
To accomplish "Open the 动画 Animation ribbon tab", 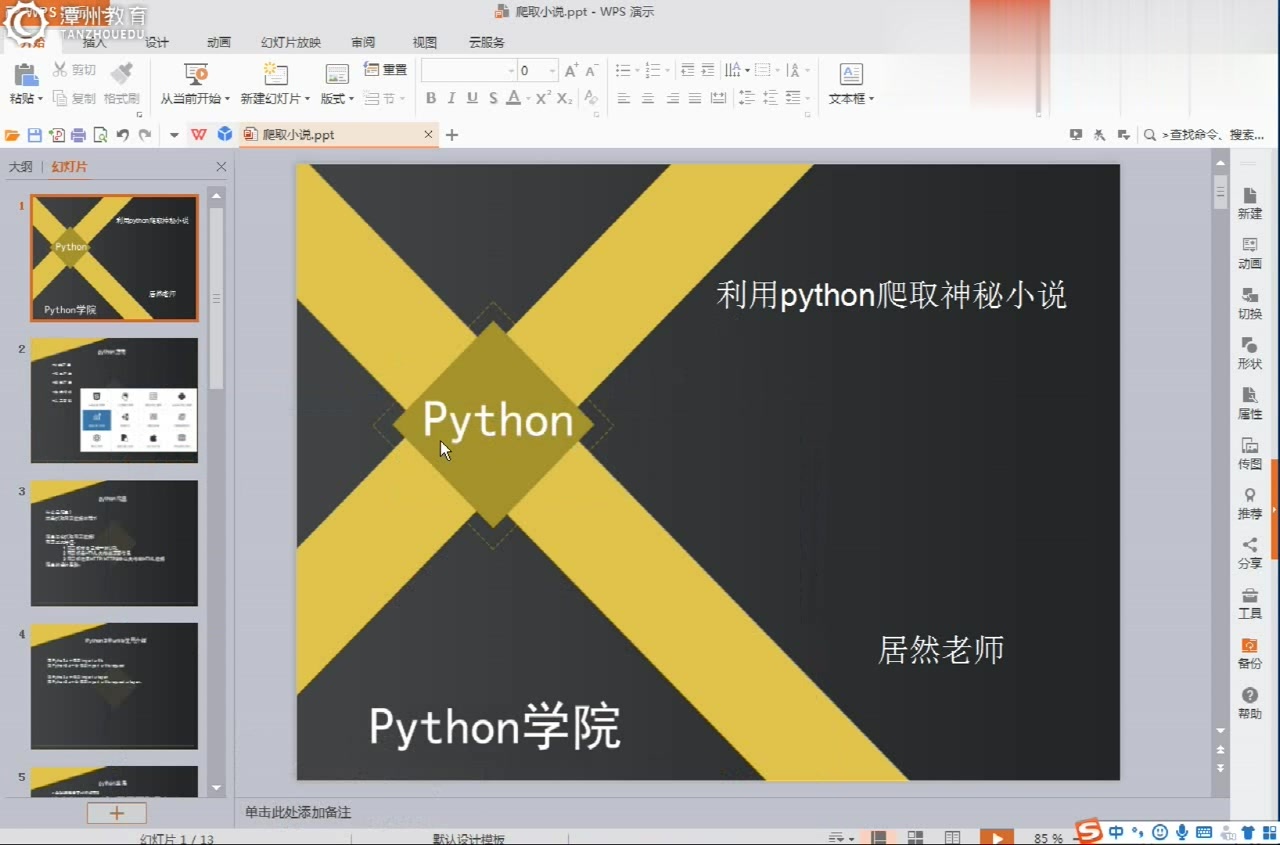I will click(x=219, y=42).
